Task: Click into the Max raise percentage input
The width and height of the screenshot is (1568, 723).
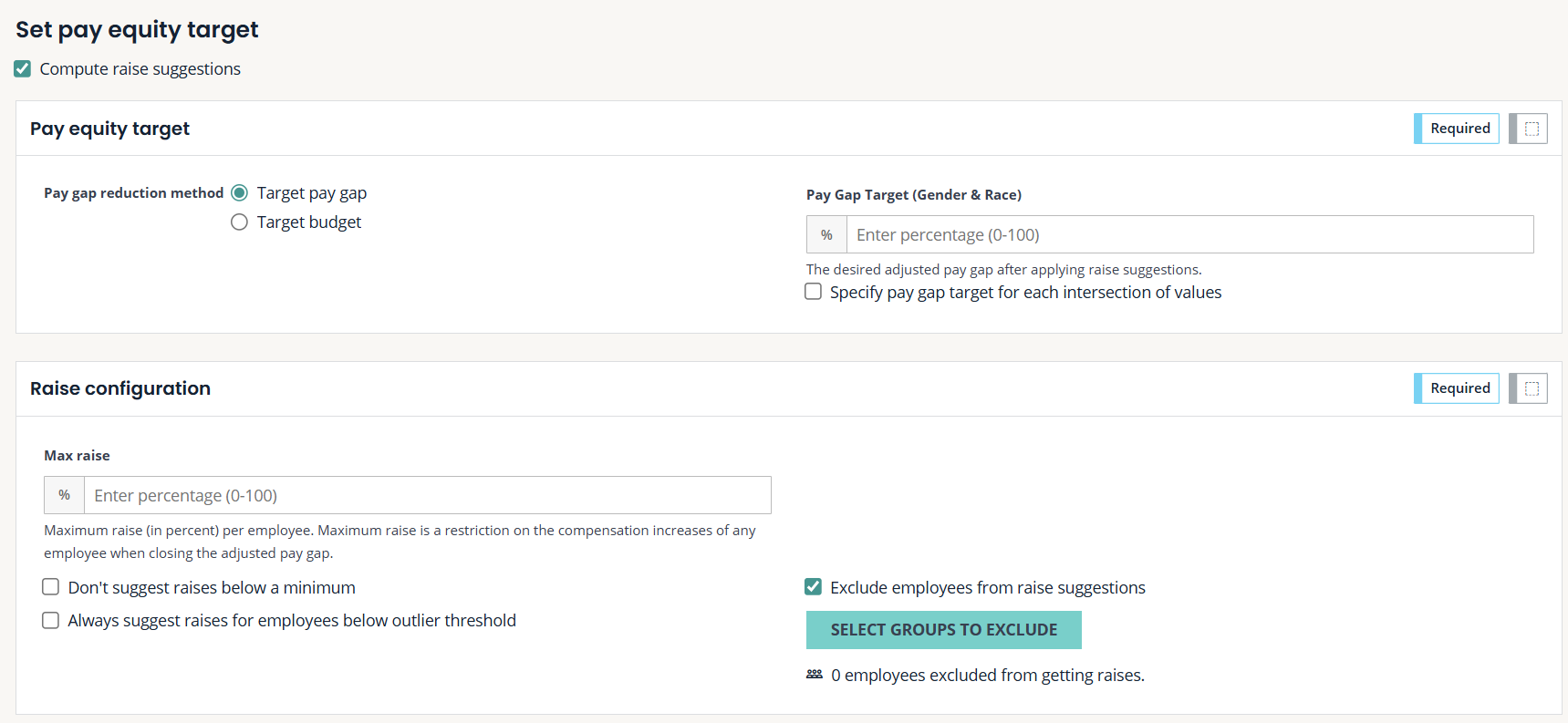Action: click(x=427, y=495)
